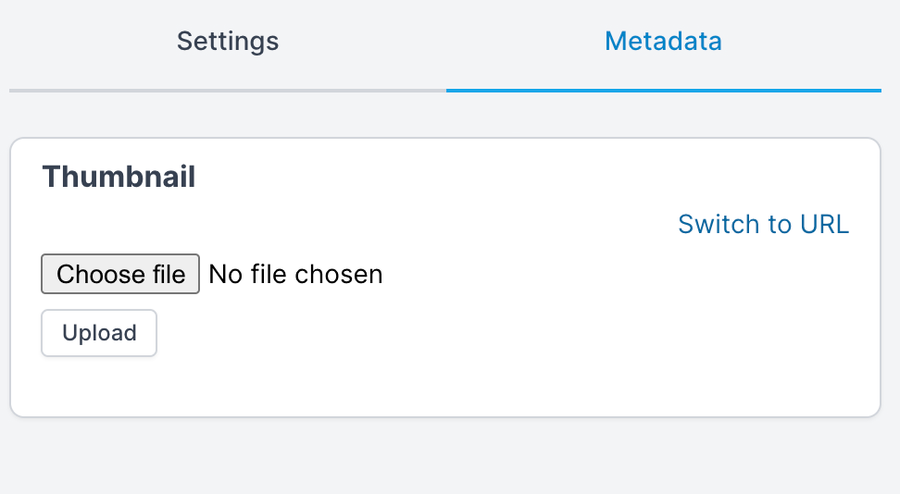Go to Settings from Metadata view

coord(228,42)
